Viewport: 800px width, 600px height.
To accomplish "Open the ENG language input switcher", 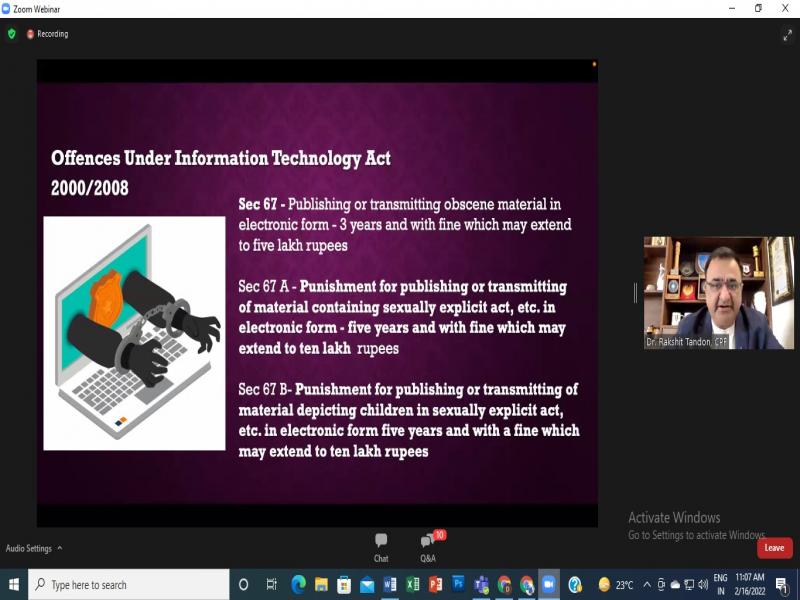I will [x=720, y=584].
